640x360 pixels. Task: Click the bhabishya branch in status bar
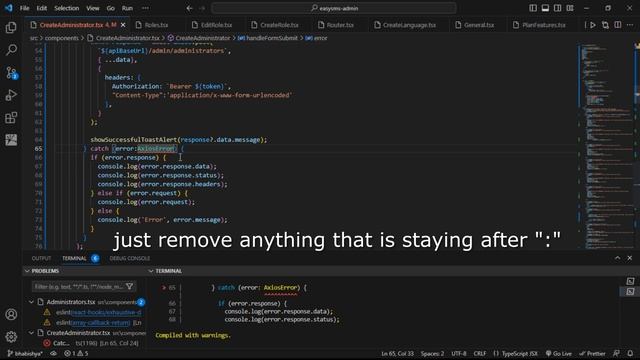point(25,353)
